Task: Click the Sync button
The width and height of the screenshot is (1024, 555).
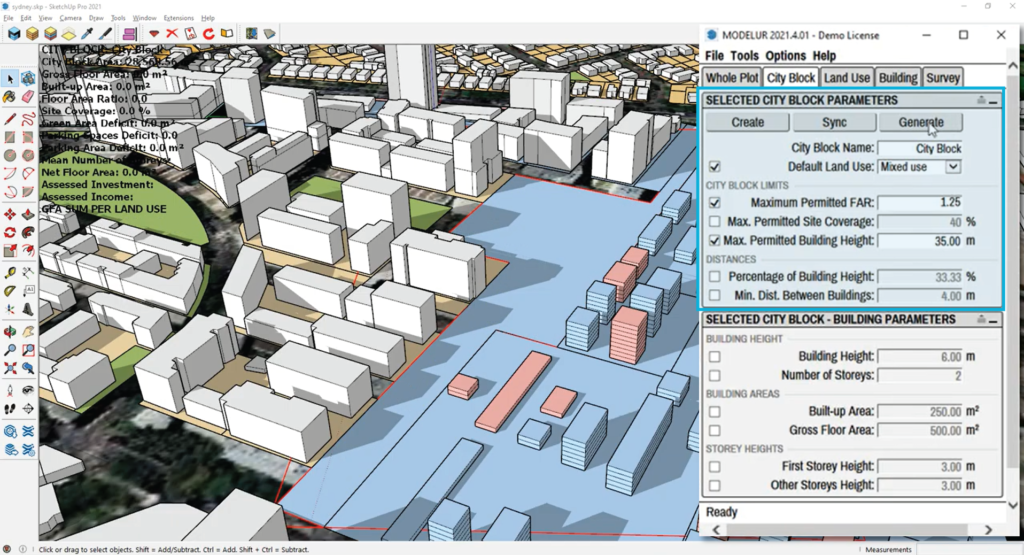Action: point(834,122)
